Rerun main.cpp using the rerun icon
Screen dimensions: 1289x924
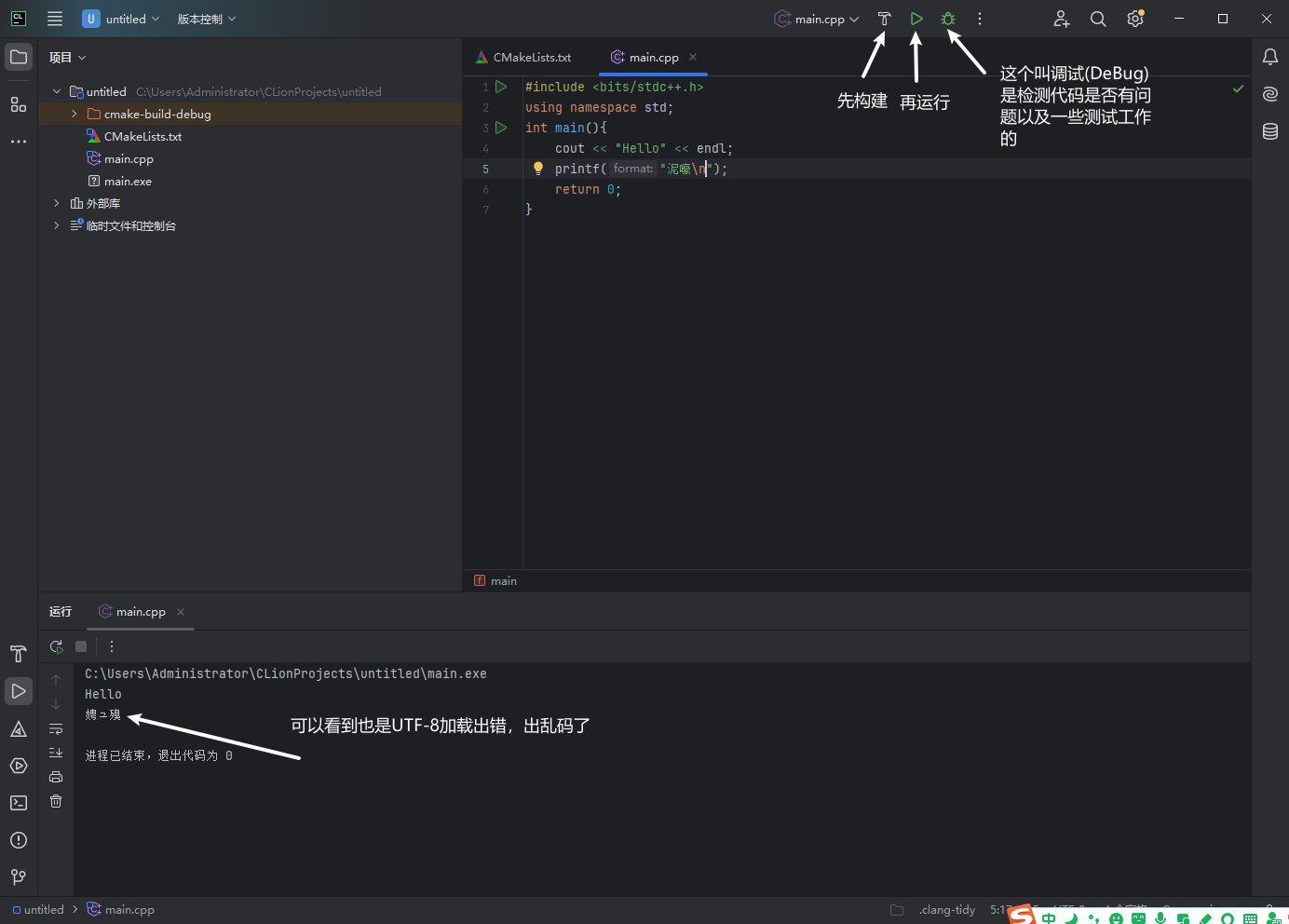(56, 645)
